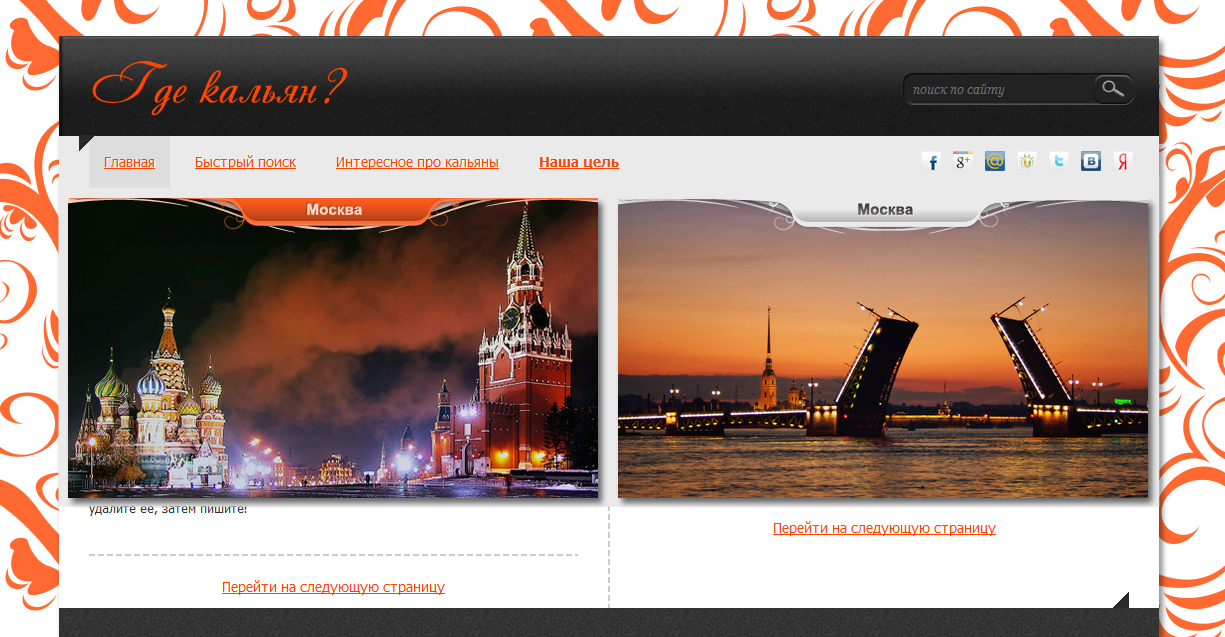Open the «Быстрый поиск» menu item

(x=245, y=162)
